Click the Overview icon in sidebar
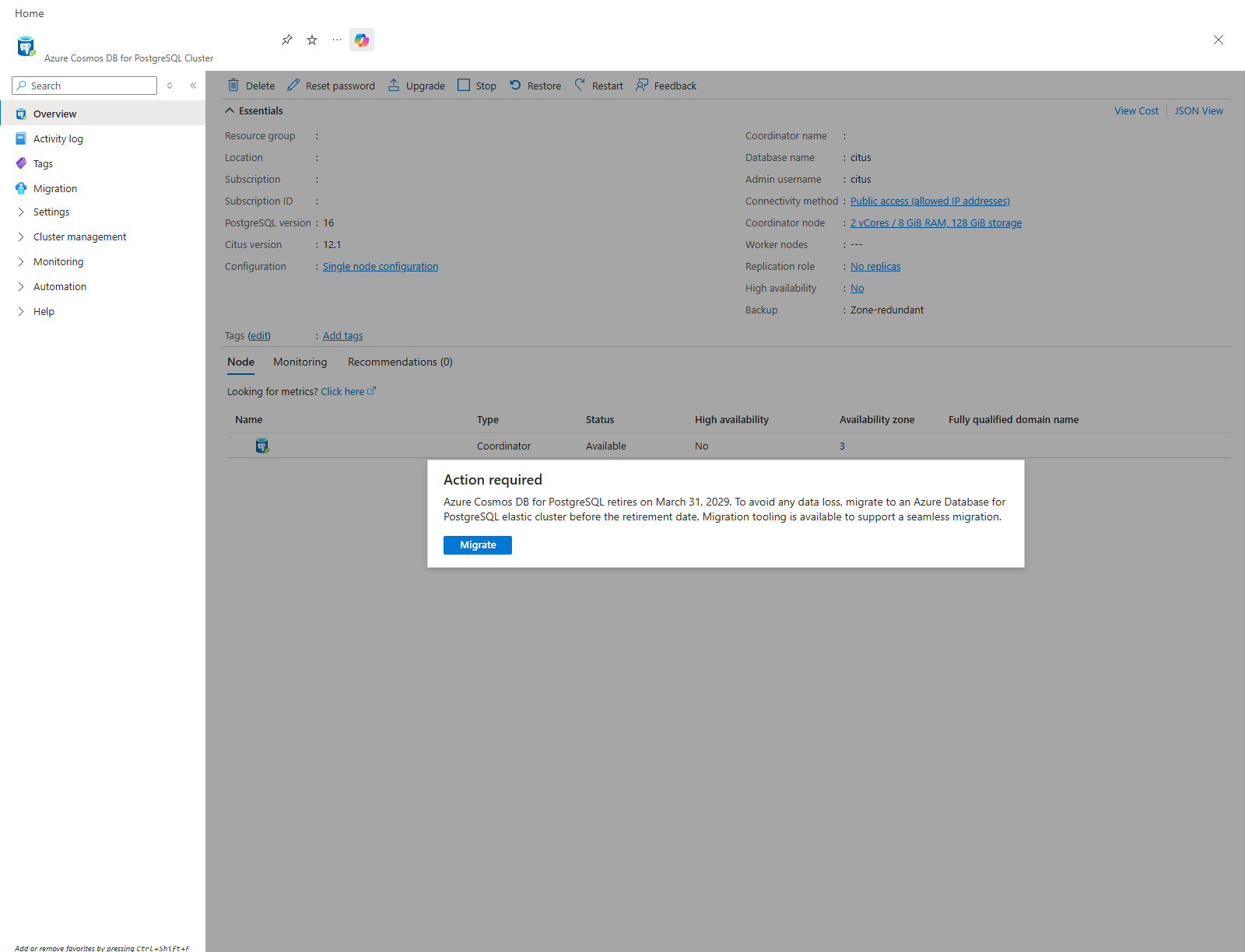The height and width of the screenshot is (952, 1245). 21,114
